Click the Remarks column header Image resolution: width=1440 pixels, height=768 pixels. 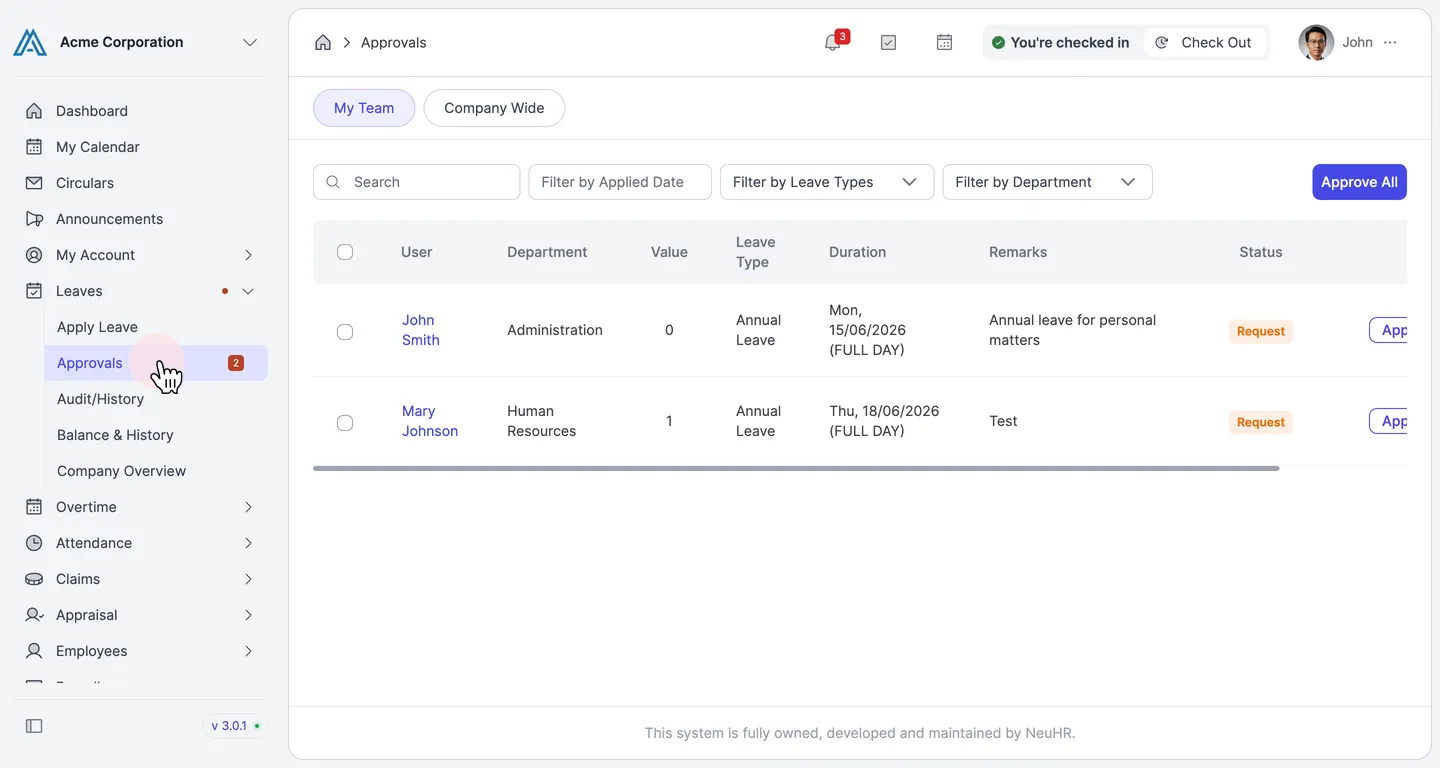point(1018,252)
